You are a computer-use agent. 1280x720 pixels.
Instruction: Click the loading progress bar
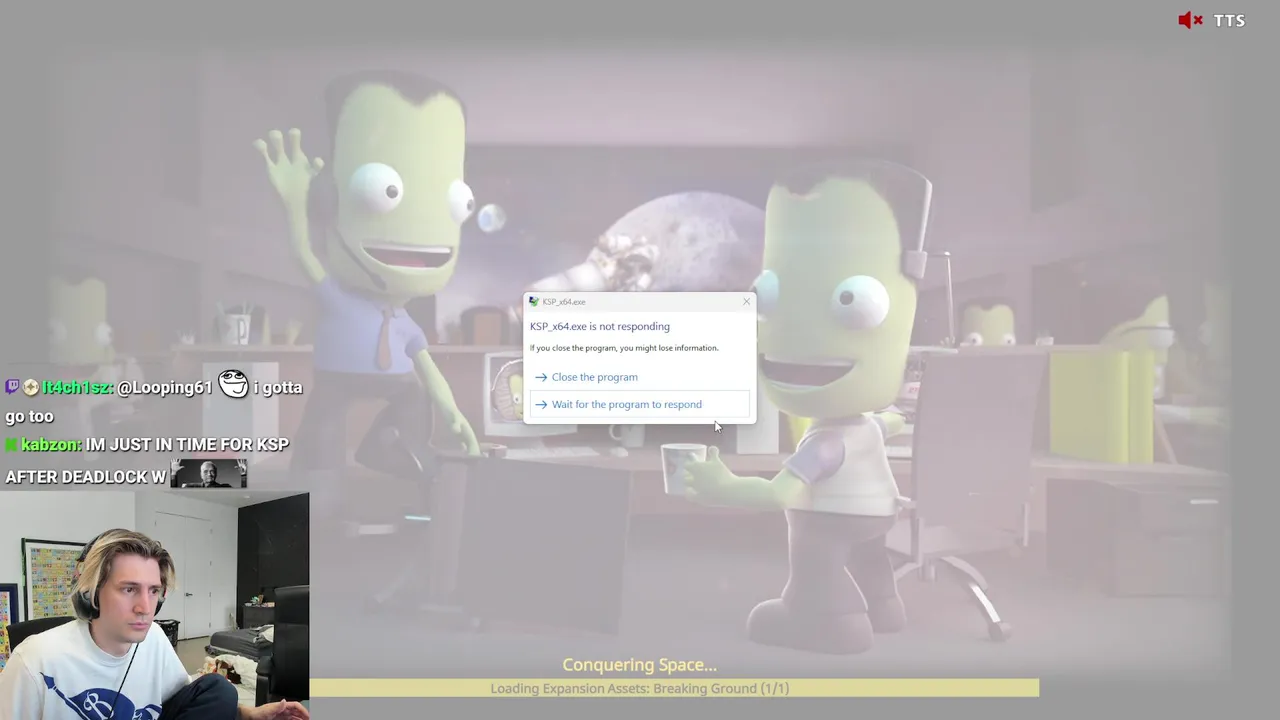coord(674,688)
